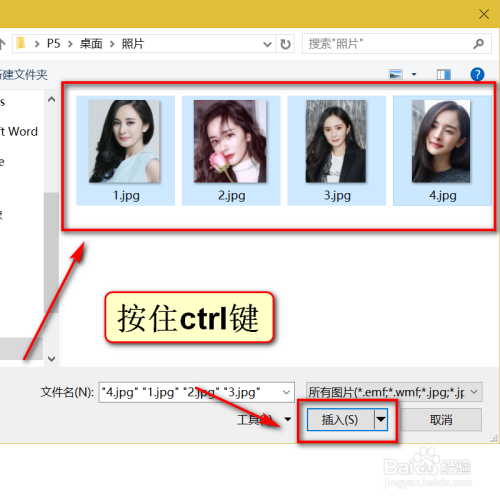Click the 取消 button
The width and height of the screenshot is (500, 500).
click(x=441, y=420)
